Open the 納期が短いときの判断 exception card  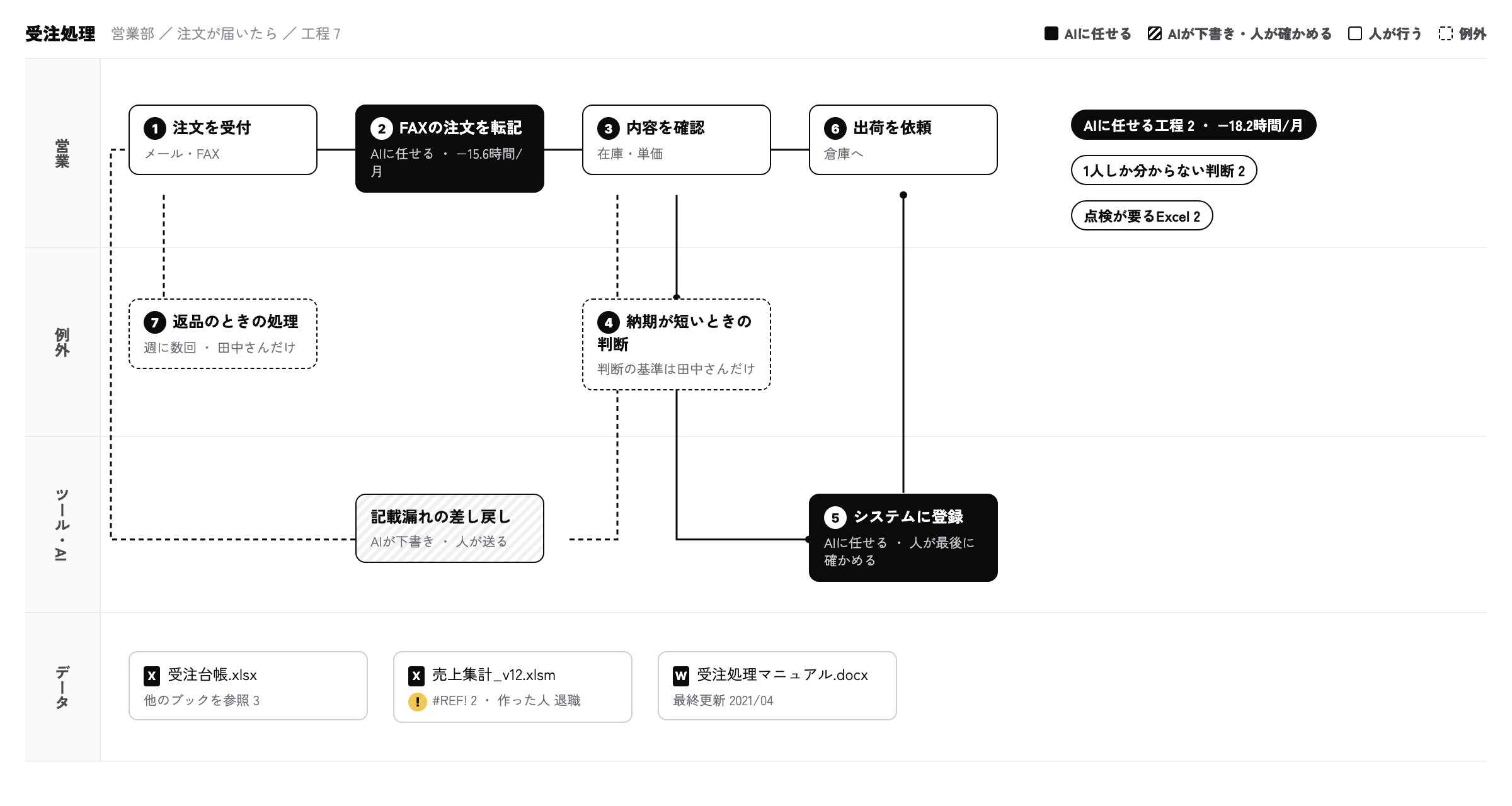click(x=677, y=344)
